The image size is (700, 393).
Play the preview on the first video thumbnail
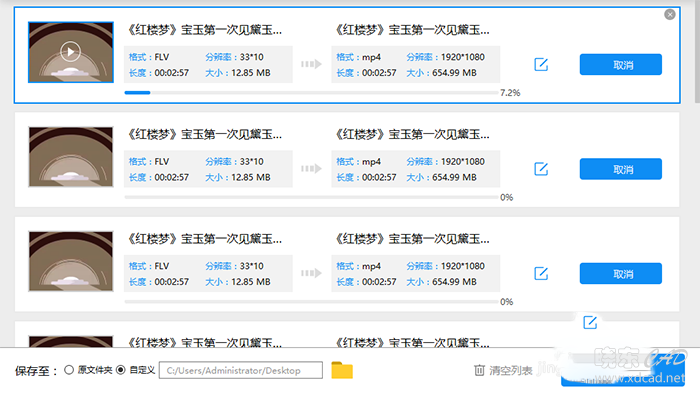click(x=71, y=52)
